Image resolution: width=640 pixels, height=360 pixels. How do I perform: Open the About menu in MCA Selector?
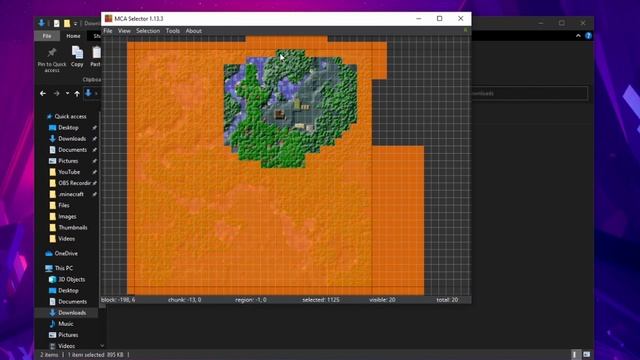pos(193,31)
